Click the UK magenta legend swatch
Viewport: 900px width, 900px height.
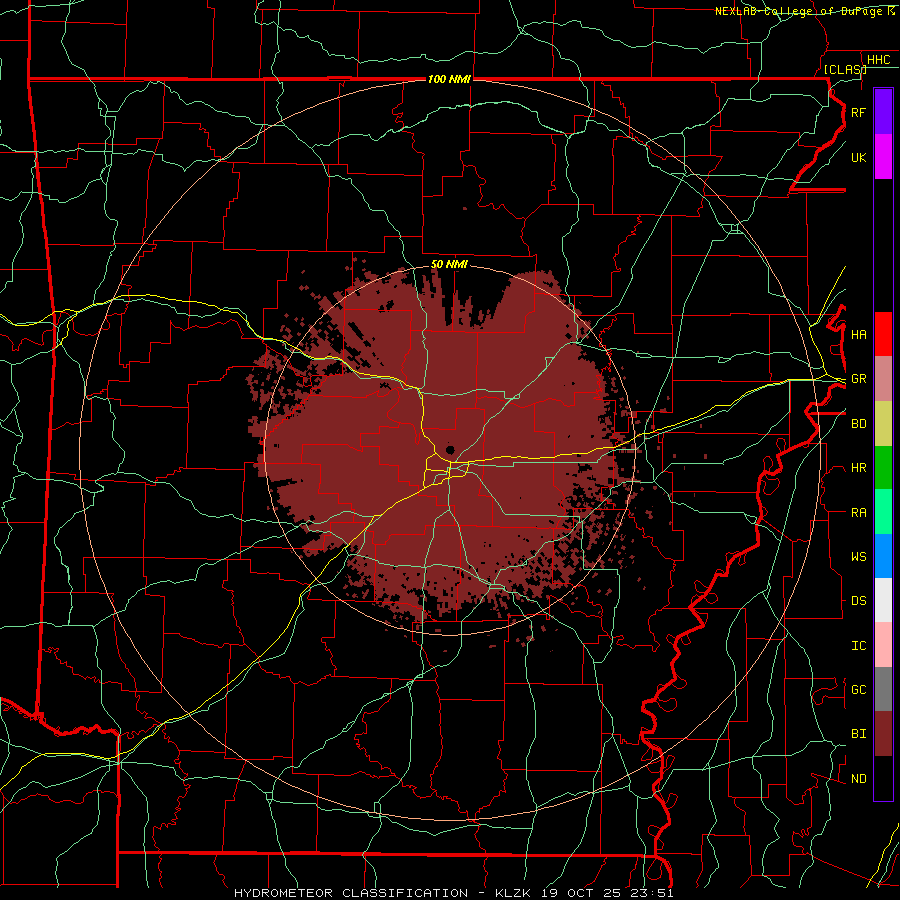(883, 157)
